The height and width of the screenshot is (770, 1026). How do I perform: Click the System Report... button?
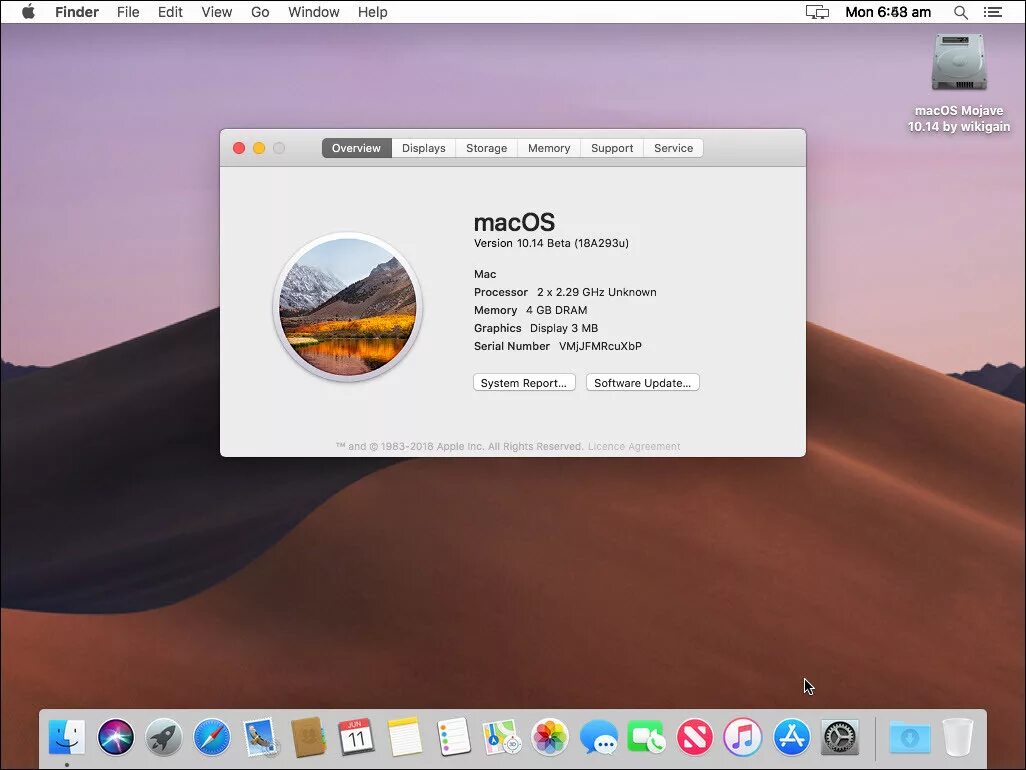click(524, 383)
